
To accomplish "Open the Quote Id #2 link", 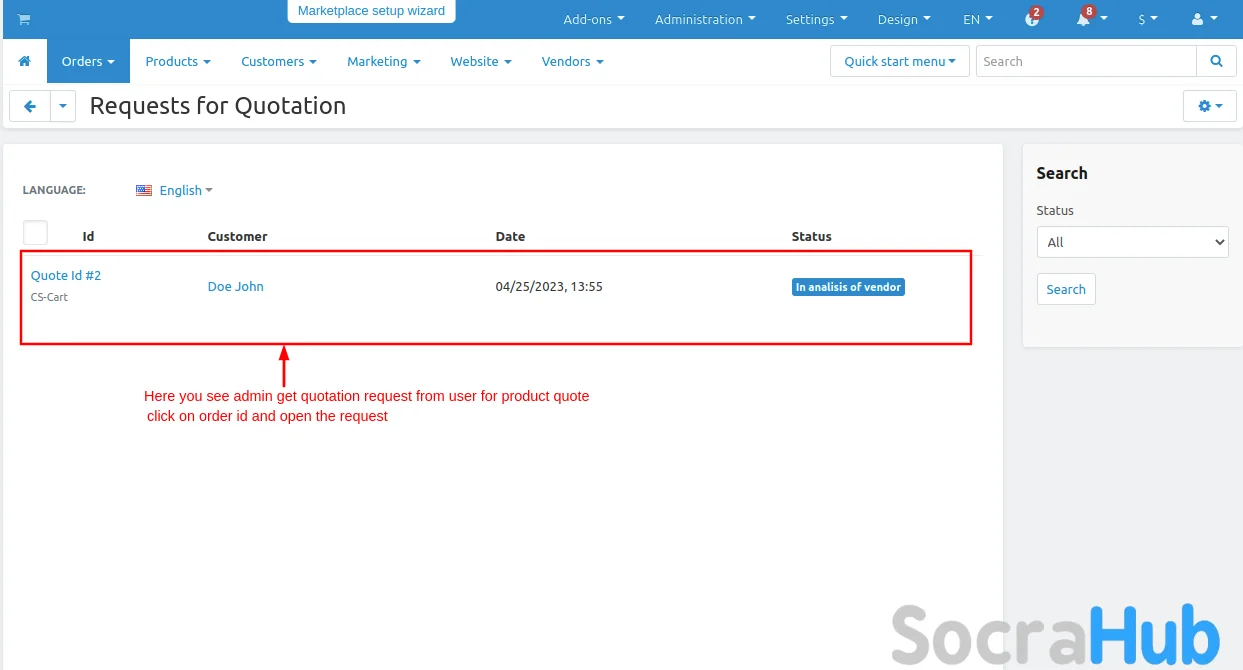I will coord(66,275).
